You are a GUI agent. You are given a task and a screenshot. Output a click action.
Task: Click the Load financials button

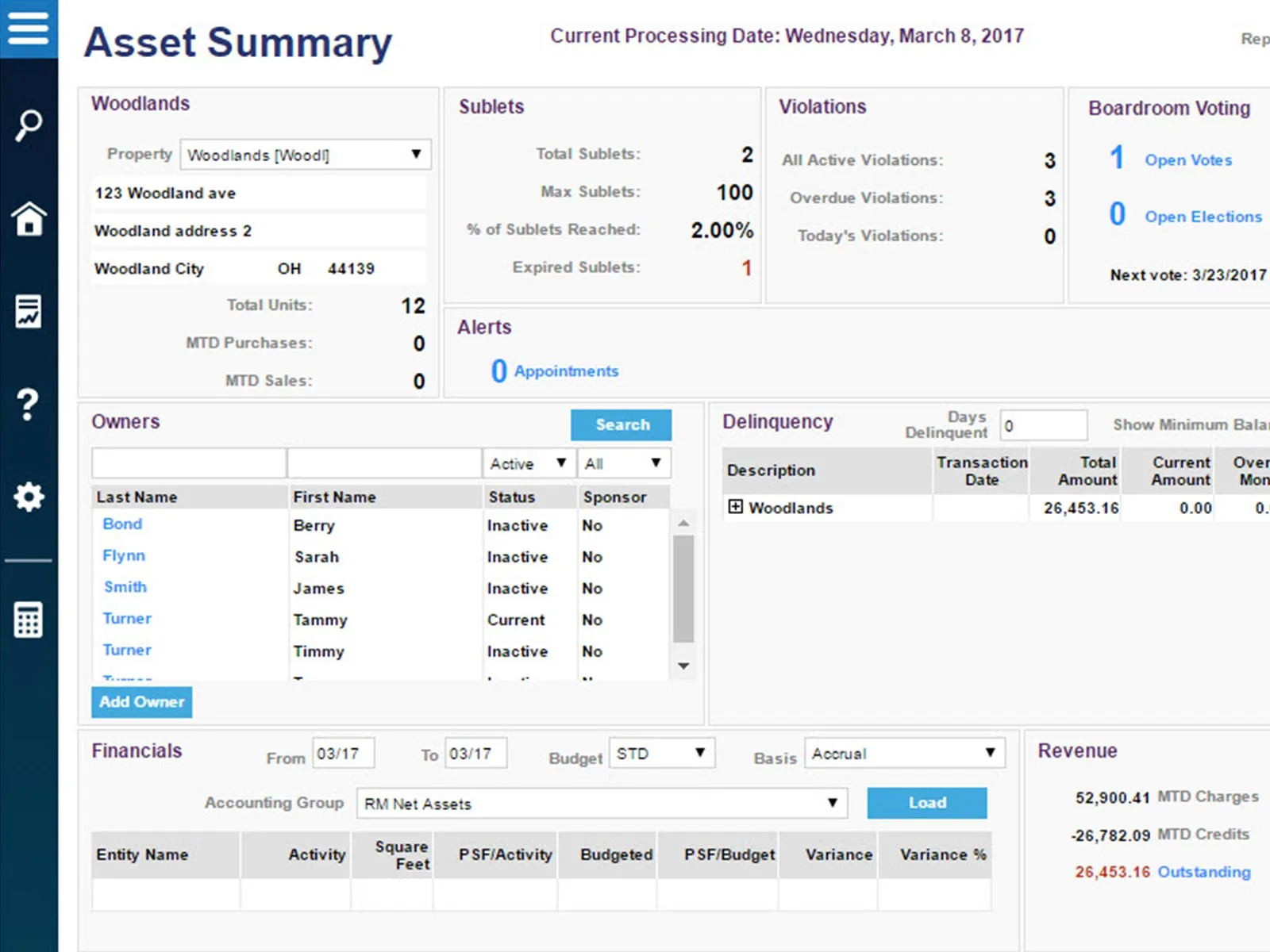coord(927,803)
